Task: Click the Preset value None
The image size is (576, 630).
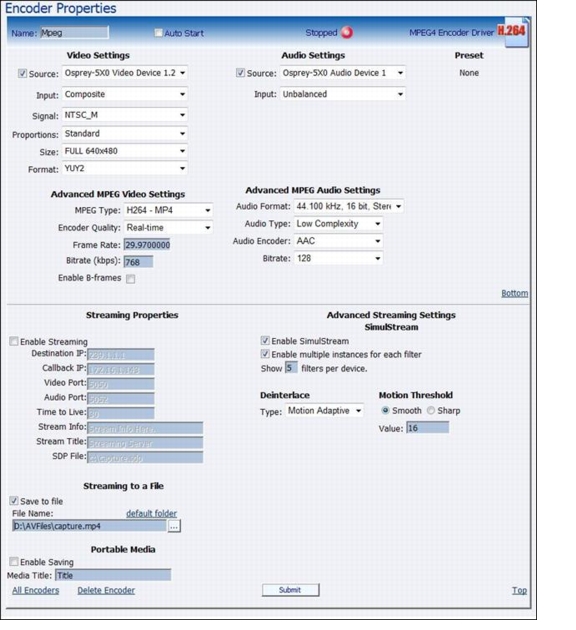Action: 469,73
